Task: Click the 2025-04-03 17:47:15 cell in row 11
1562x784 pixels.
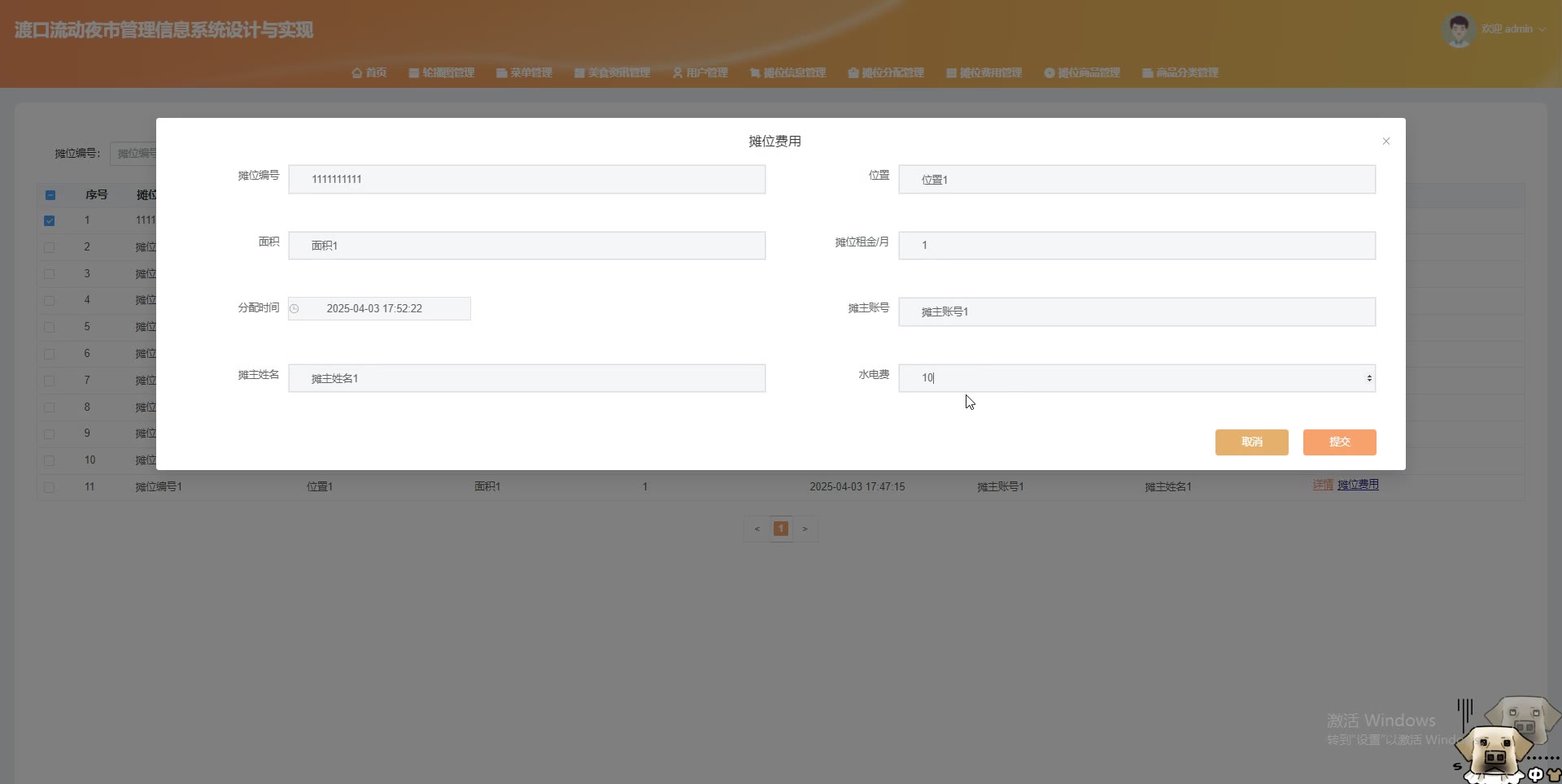Action: (x=857, y=487)
